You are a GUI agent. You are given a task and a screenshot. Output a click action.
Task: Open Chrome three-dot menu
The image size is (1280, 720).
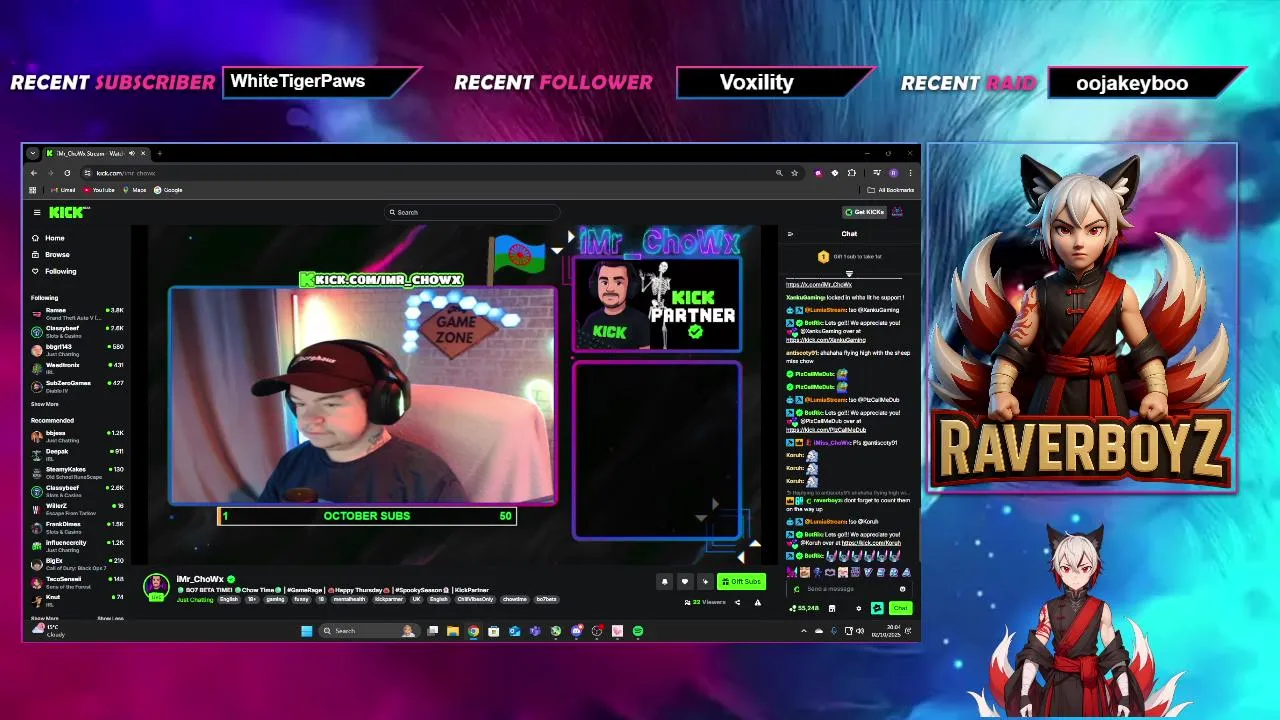point(909,173)
